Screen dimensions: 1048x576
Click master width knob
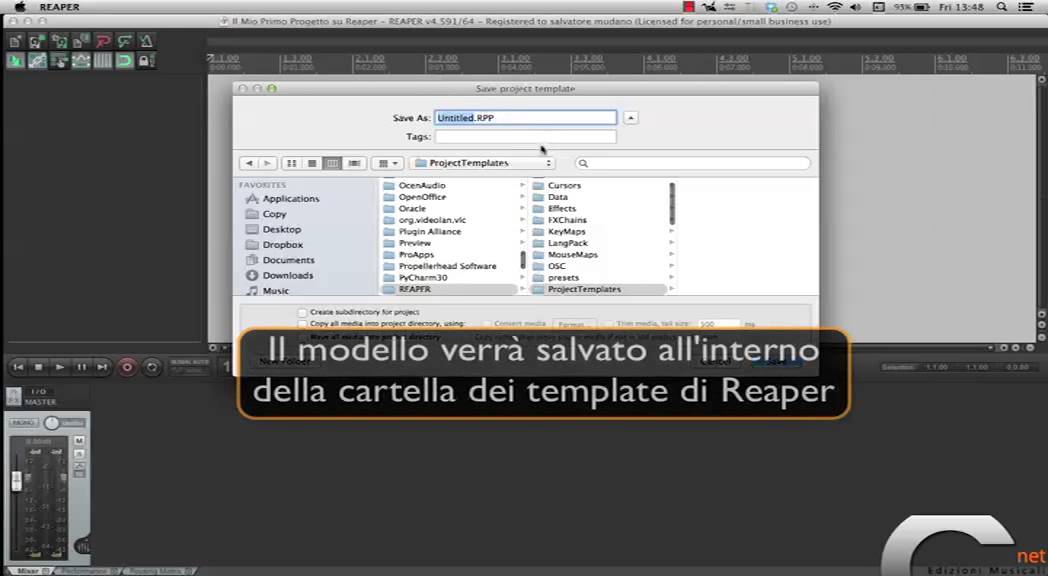[x=51, y=422]
